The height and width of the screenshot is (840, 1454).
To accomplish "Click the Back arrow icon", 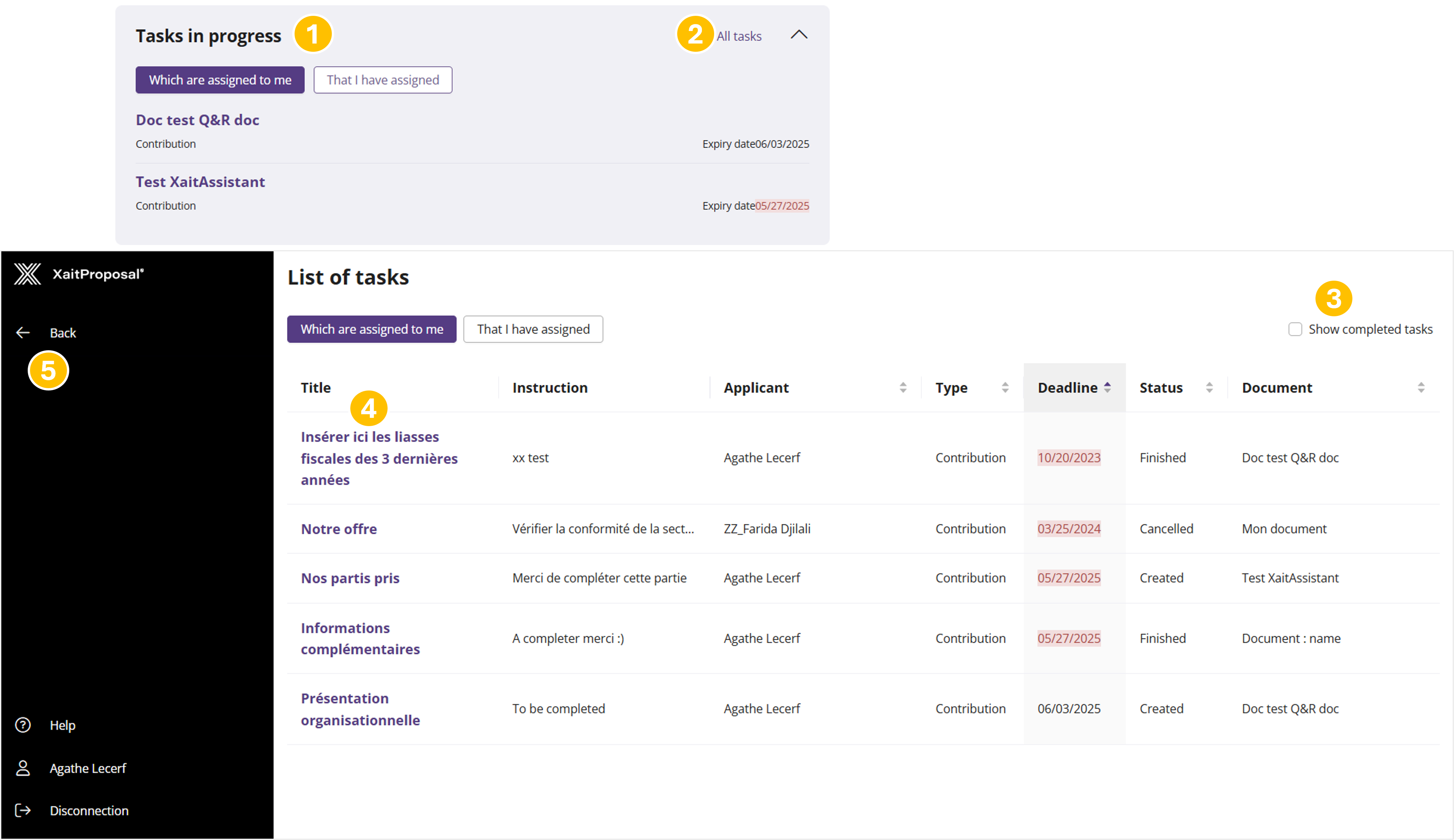I will point(23,333).
